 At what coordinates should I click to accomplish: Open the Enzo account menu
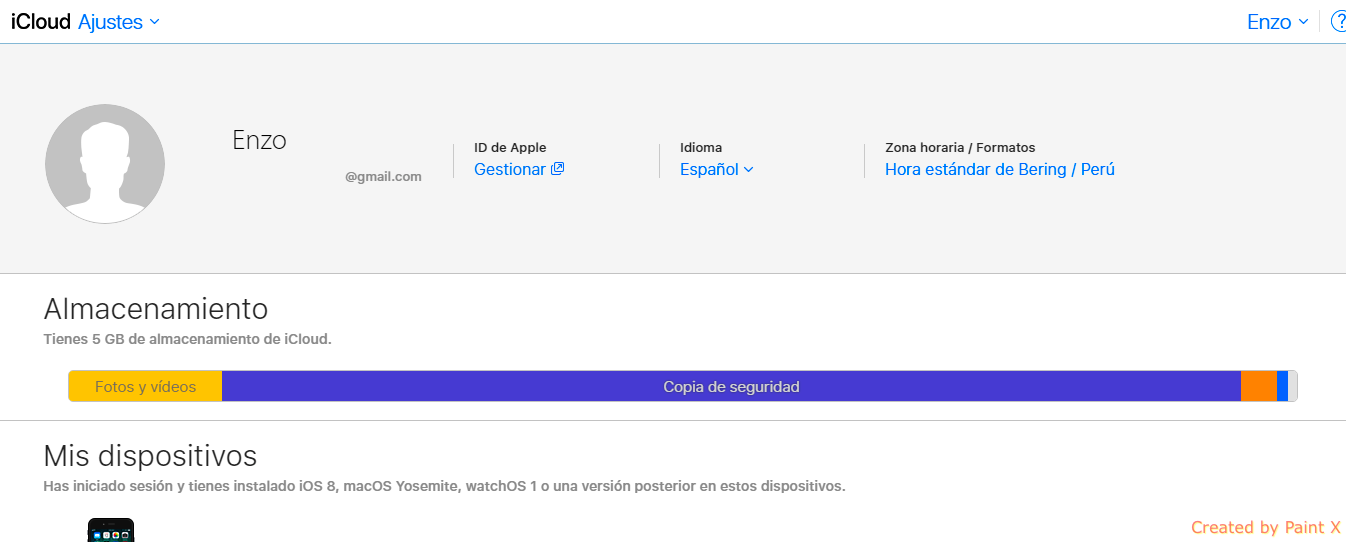(1277, 22)
